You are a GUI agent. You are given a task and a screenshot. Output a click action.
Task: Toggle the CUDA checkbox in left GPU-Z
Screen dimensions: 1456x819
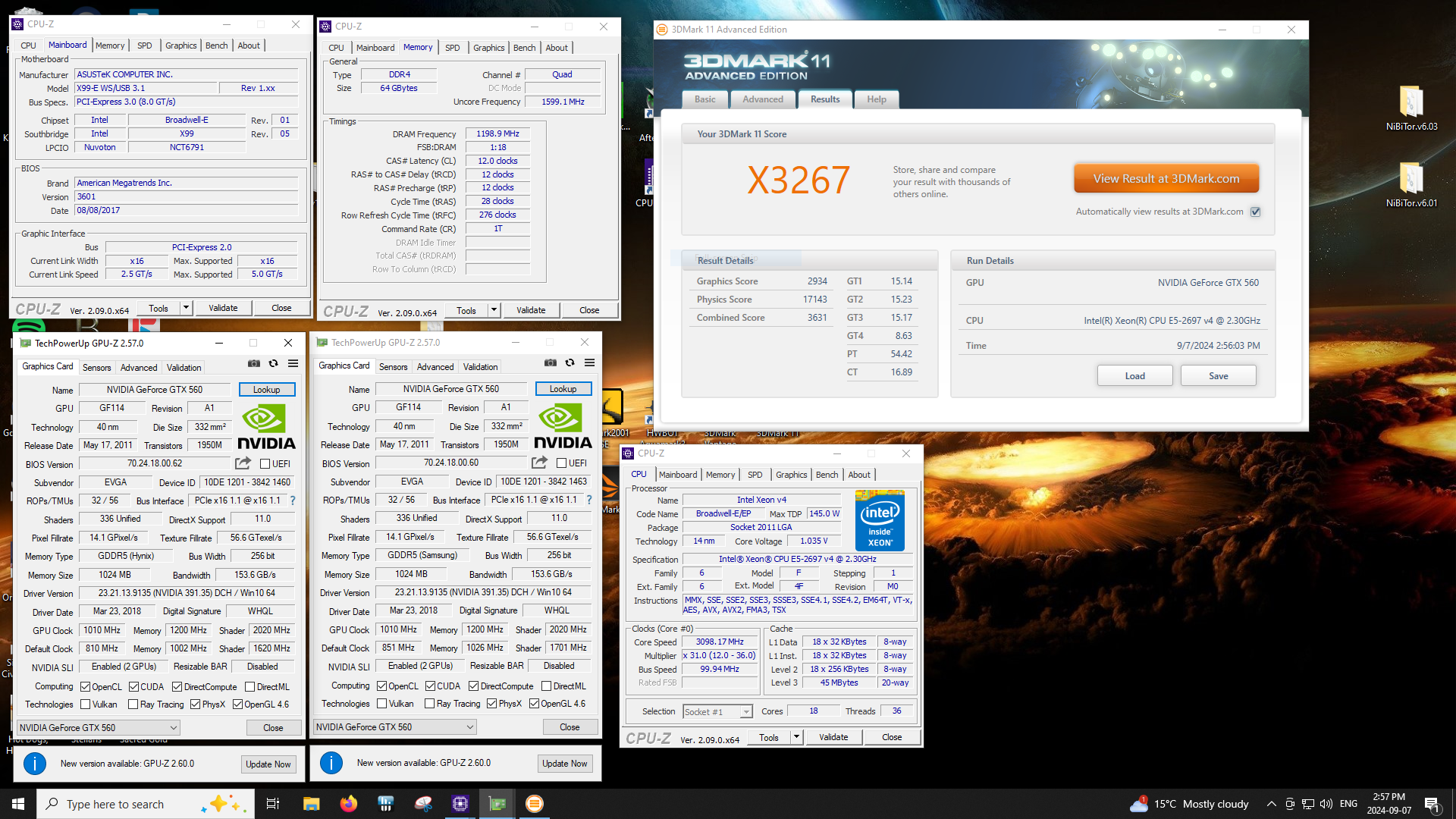(x=134, y=687)
